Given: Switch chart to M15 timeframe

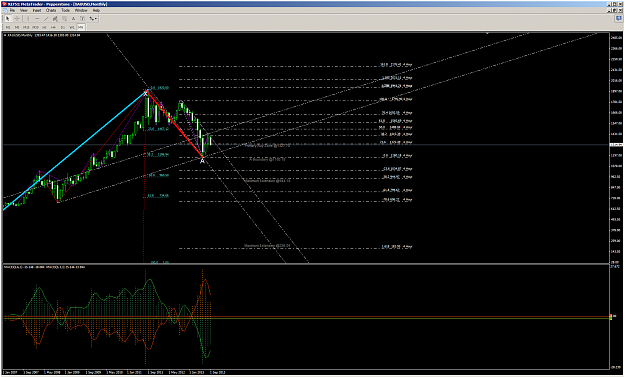Looking at the screenshot, I should point(26,27).
